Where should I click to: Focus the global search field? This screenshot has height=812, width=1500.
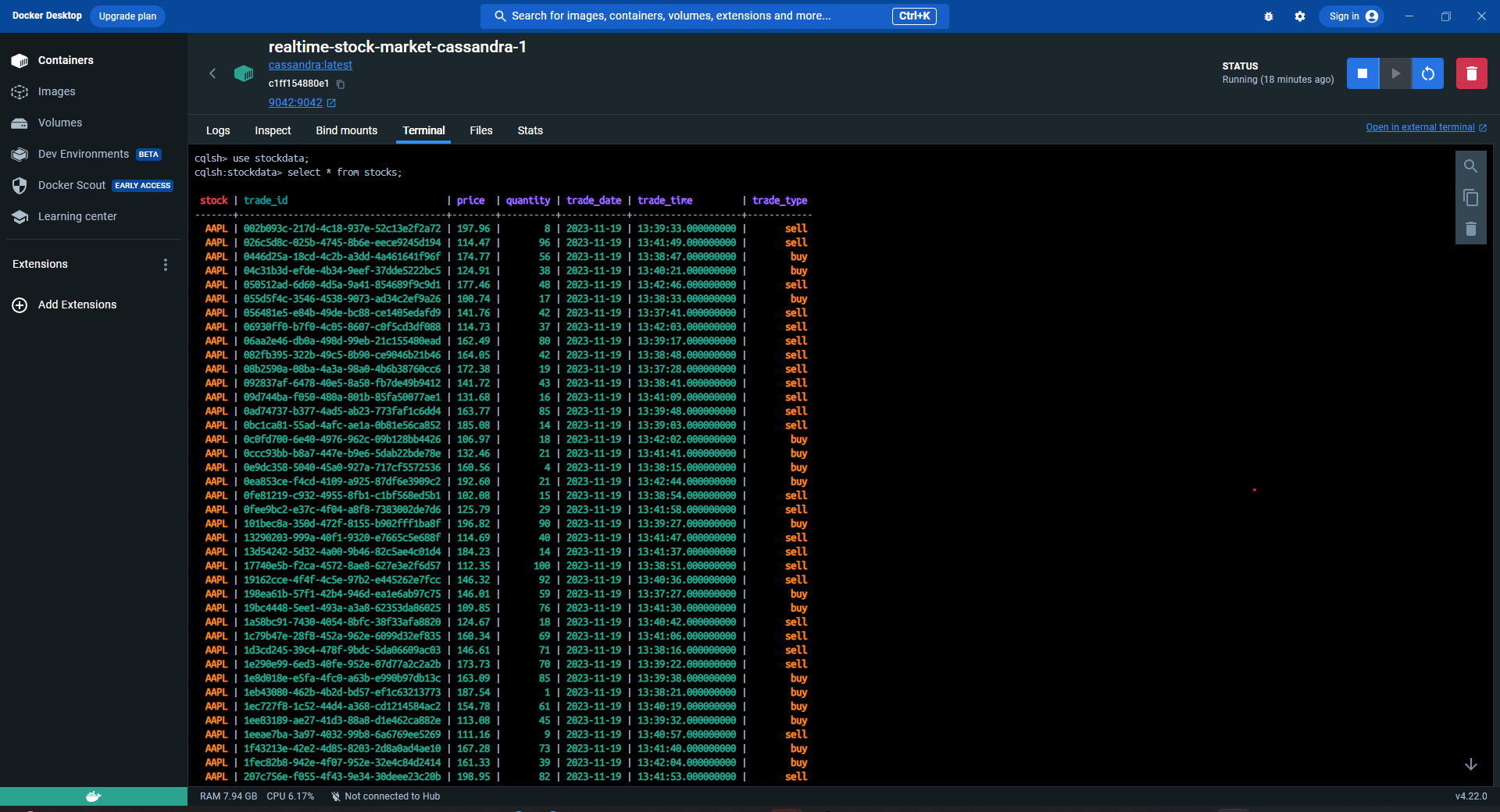714,16
